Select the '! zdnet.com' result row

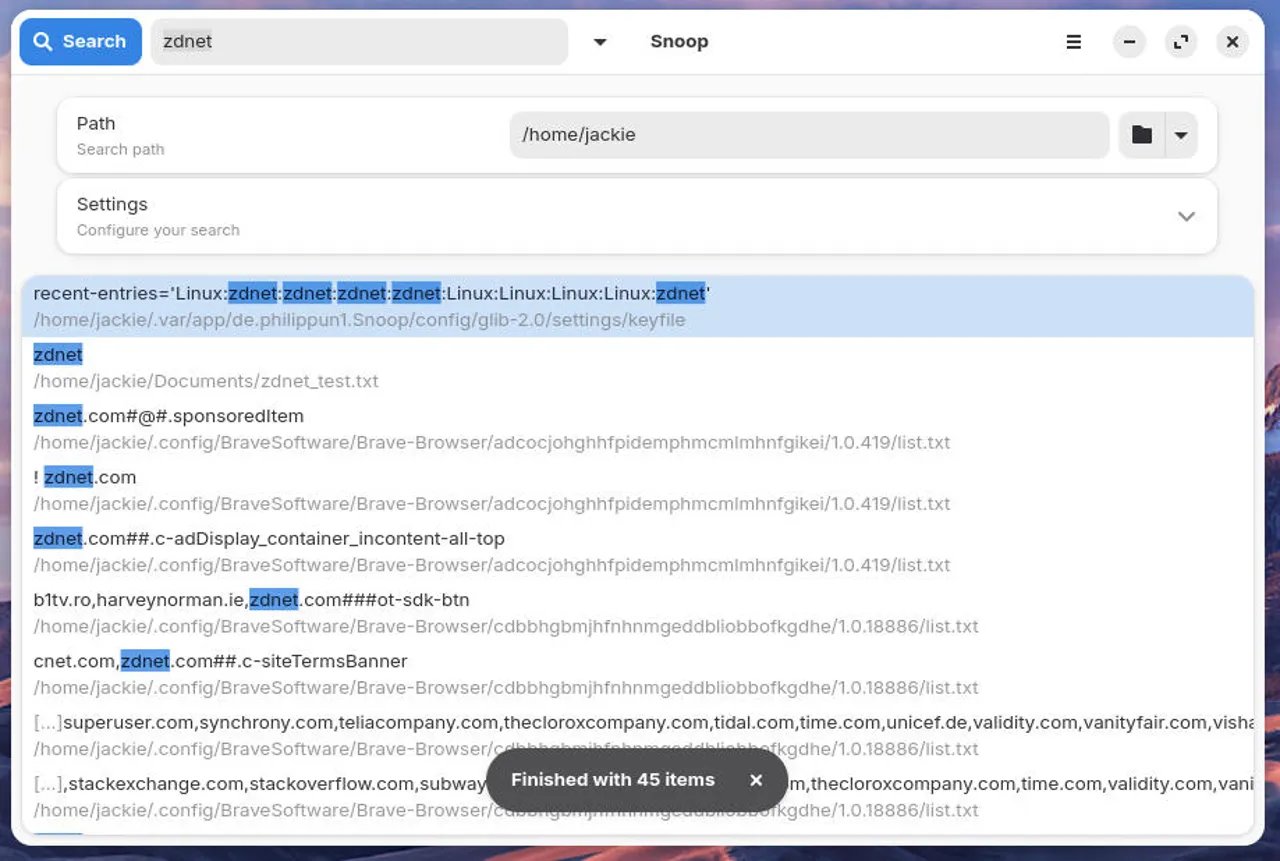point(637,490)
